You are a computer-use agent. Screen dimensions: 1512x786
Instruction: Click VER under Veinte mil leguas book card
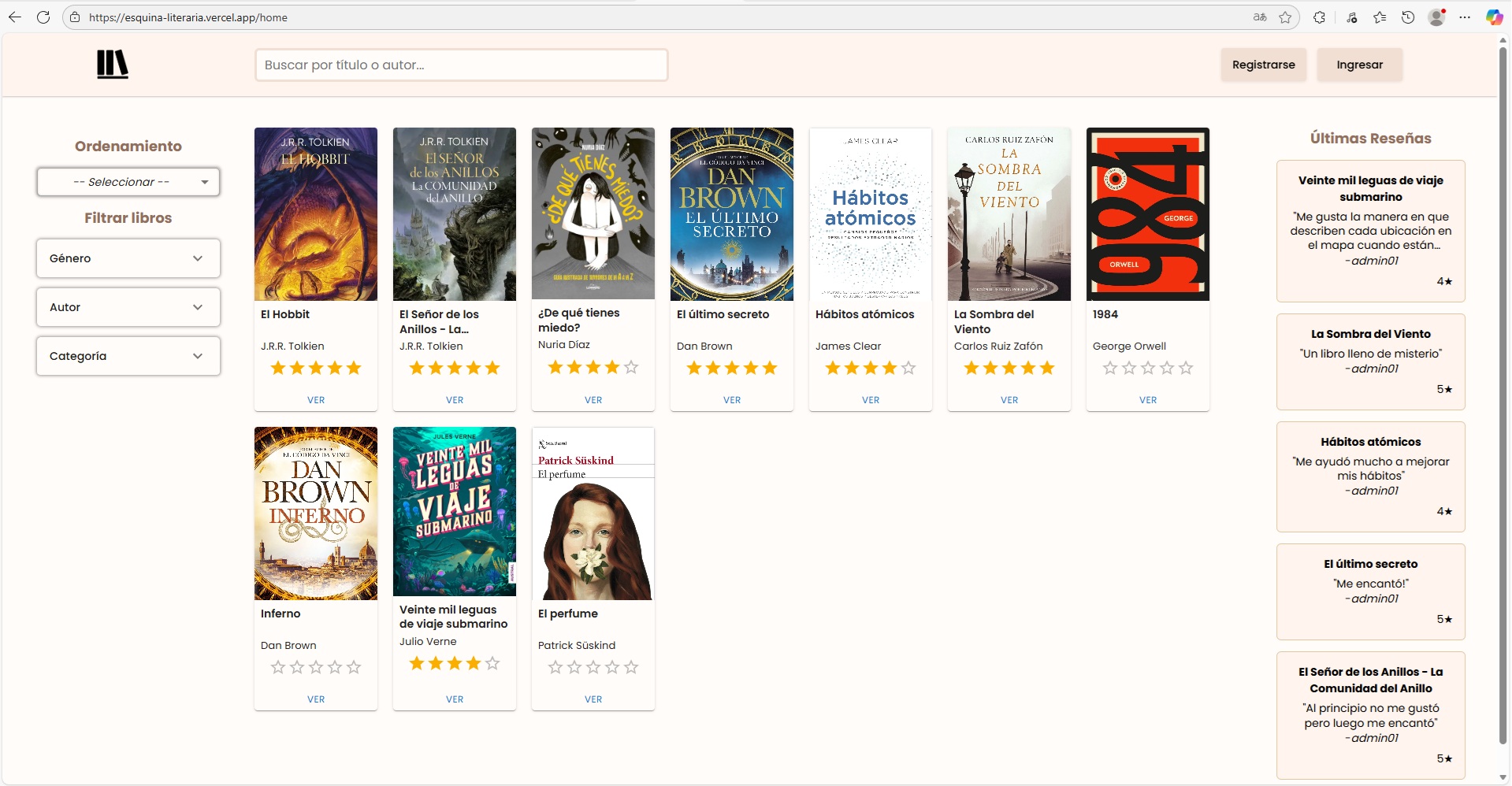coord(455,699)
